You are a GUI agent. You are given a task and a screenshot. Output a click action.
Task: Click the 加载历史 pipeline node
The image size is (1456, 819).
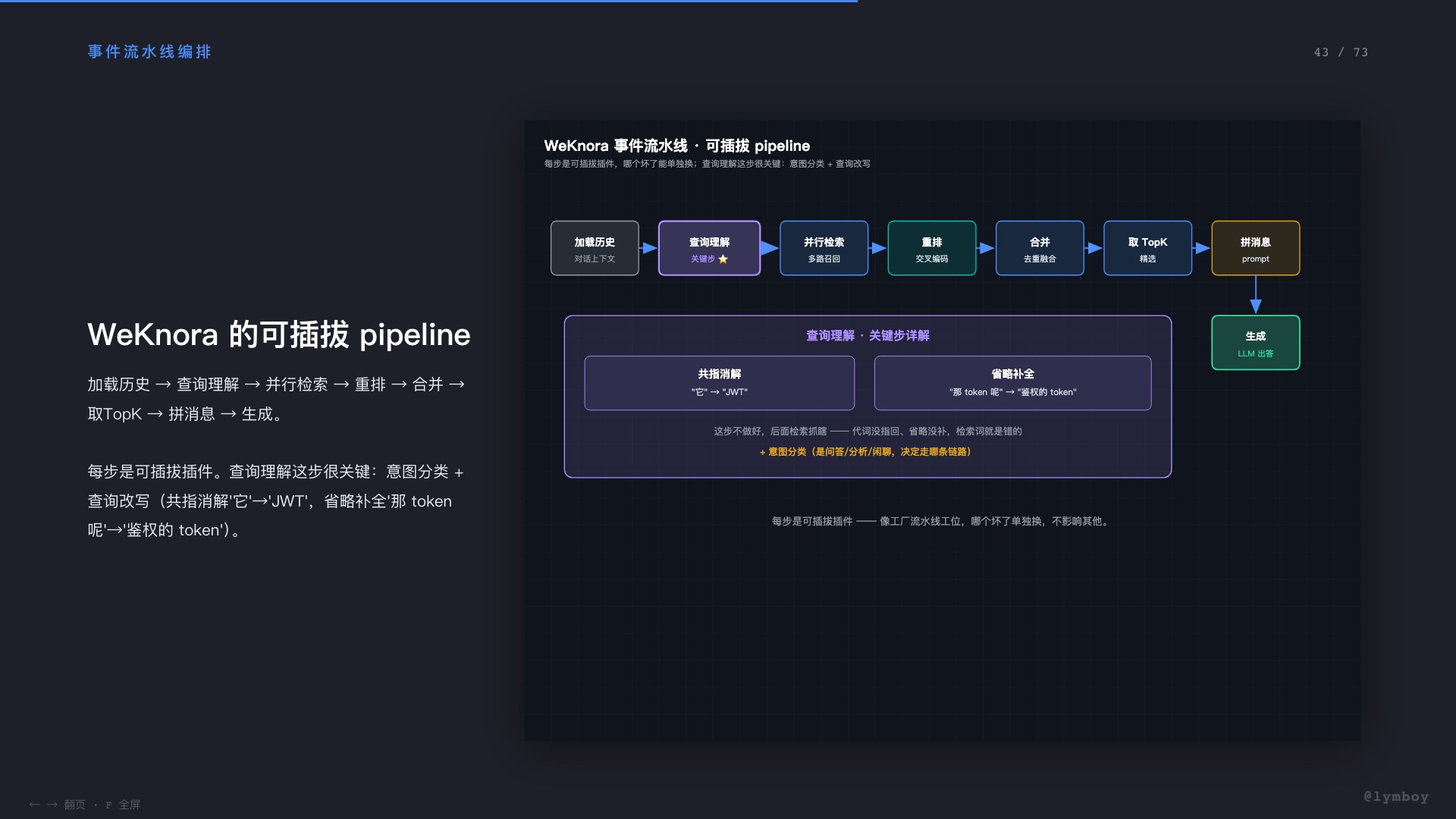(595, 248)
